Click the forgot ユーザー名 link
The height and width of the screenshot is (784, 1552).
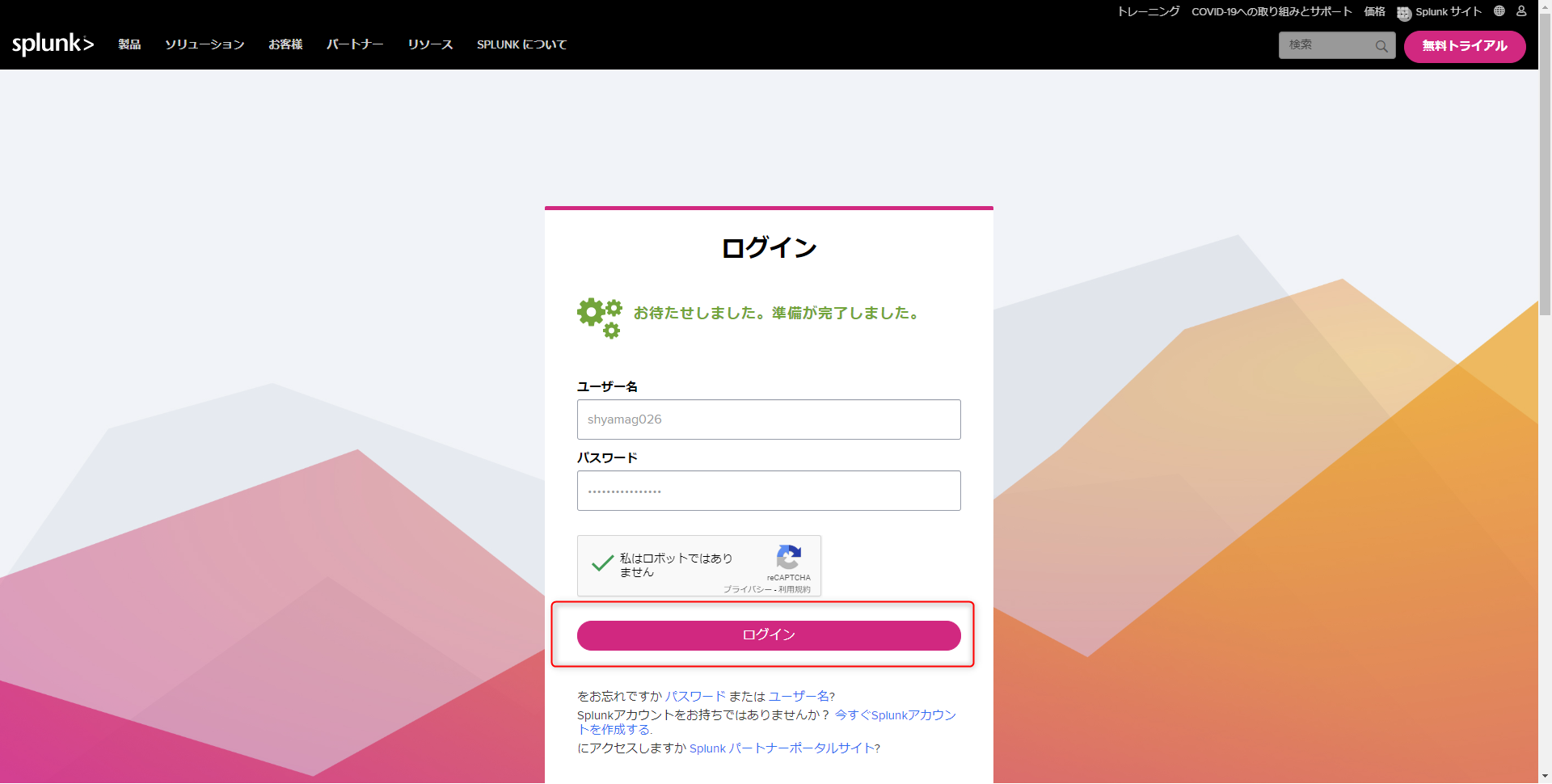click(x=799, y=696)
